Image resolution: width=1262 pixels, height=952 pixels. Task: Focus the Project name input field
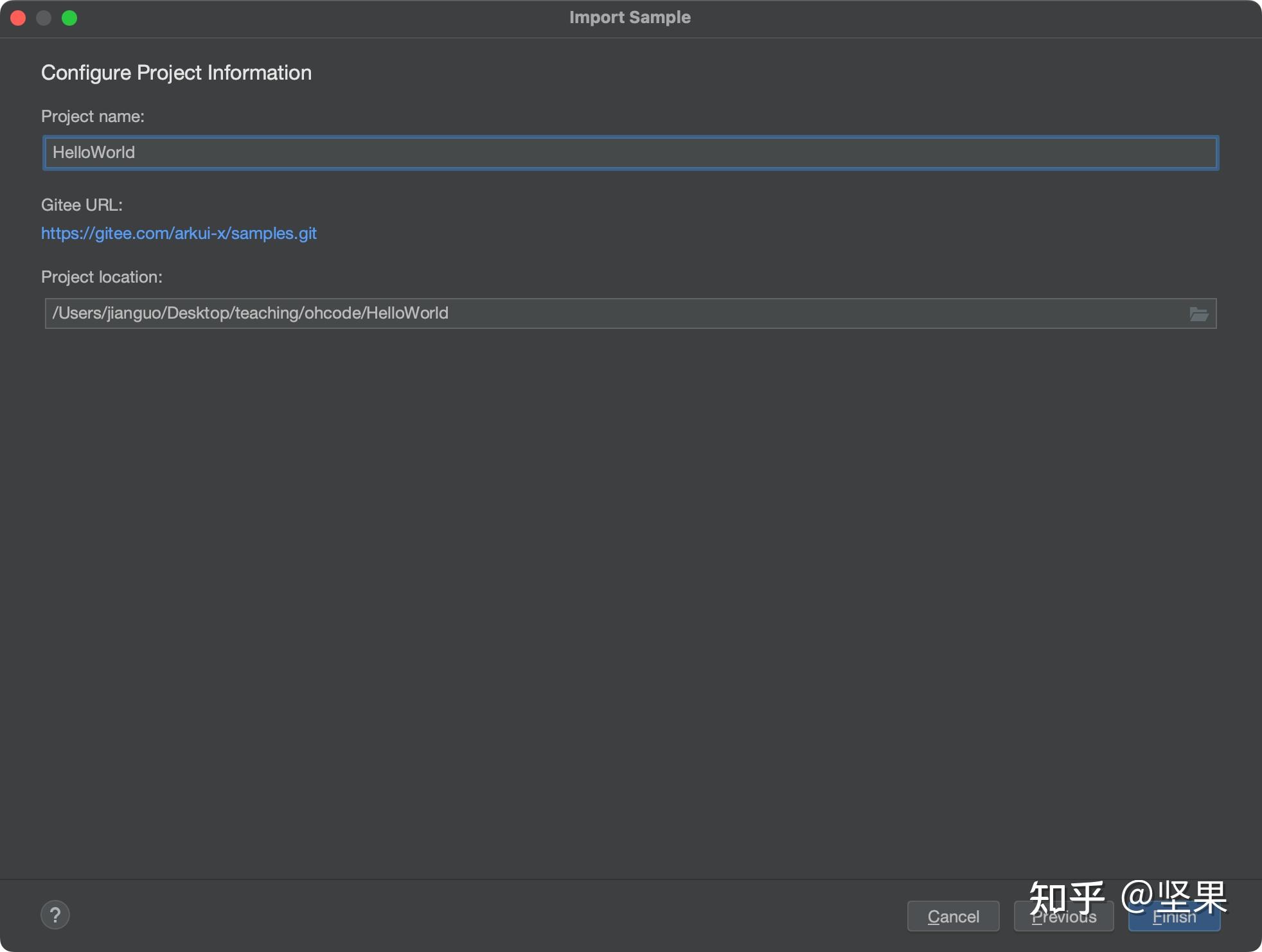click(630, 153)
